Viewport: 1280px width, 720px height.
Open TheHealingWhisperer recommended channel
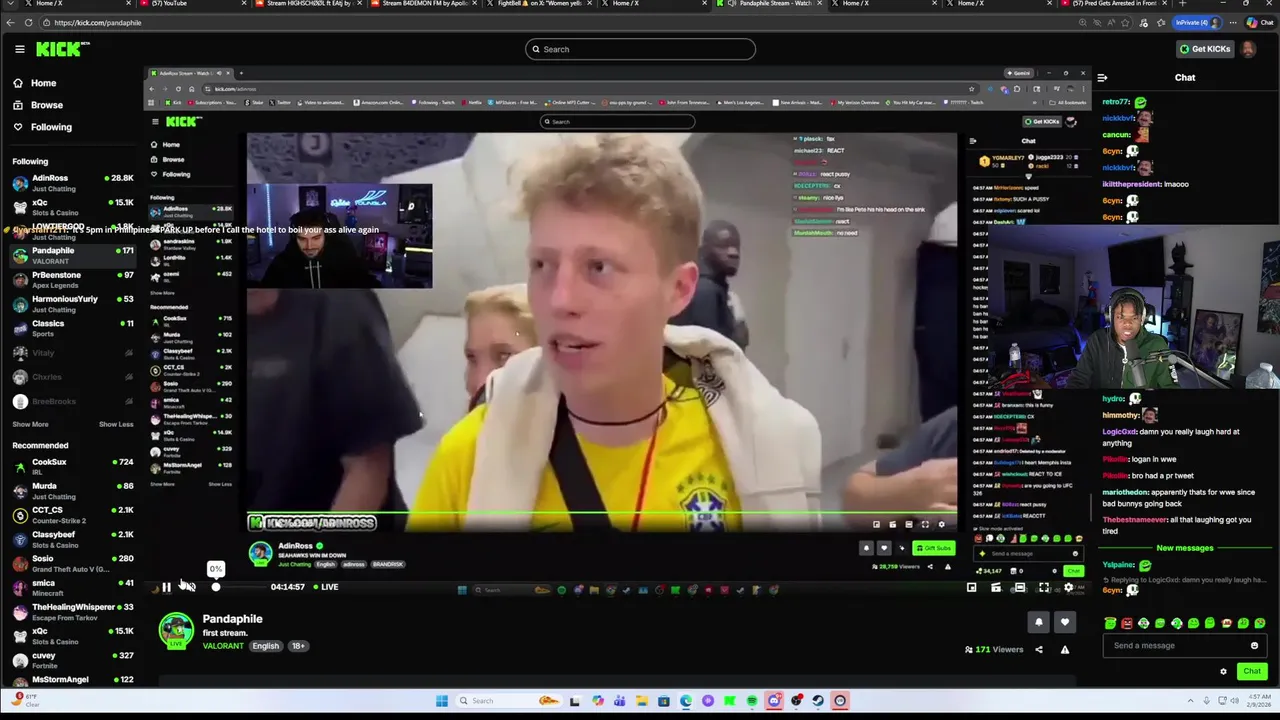(70, 612)
